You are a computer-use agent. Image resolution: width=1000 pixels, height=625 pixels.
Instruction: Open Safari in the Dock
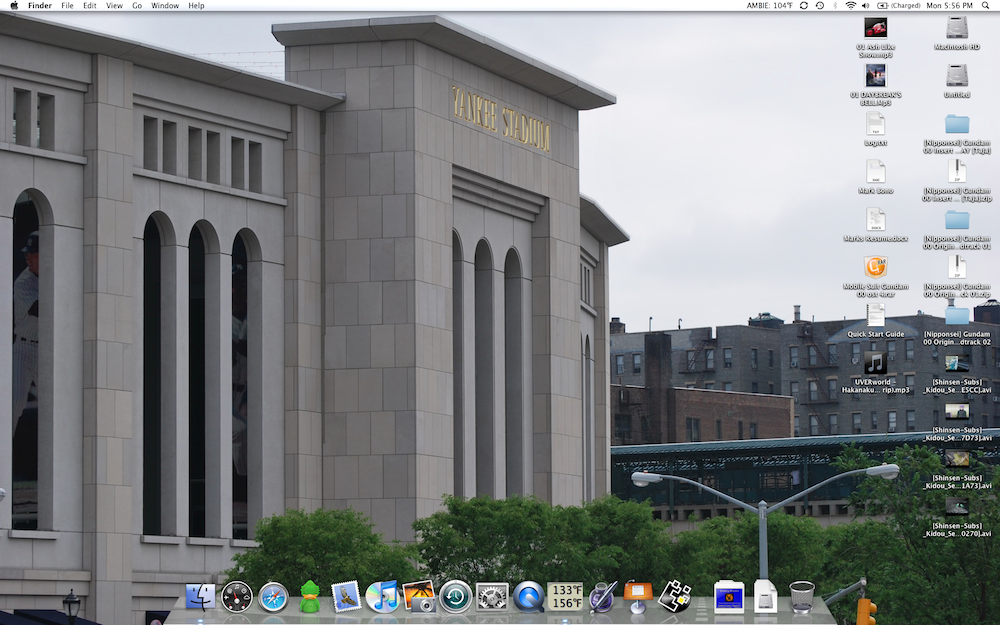[x=273, y=598]
